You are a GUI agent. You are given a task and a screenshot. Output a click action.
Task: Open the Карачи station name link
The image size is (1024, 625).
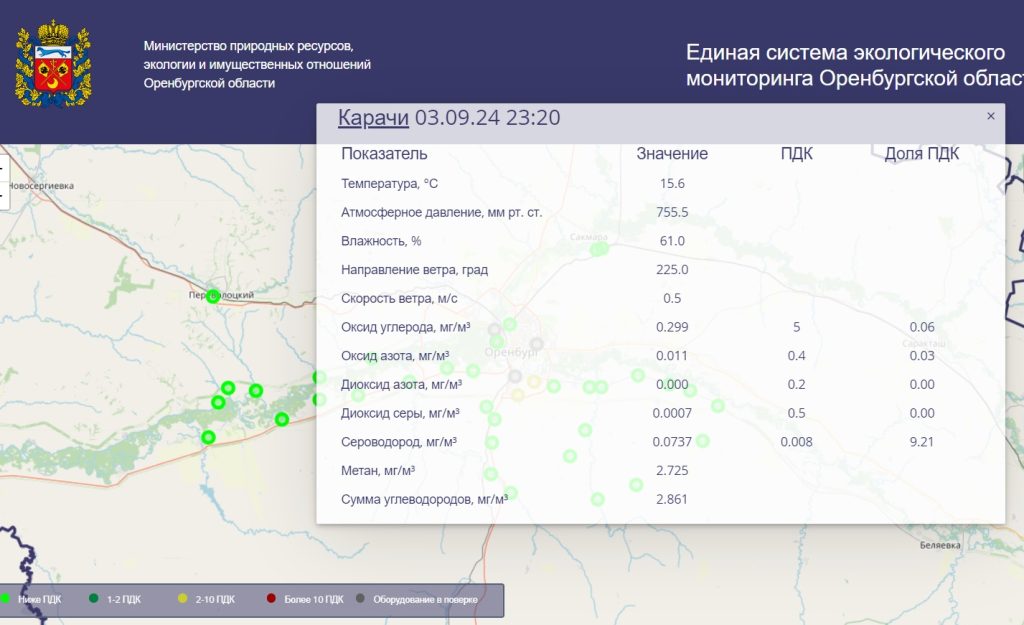tap(373, 118)
